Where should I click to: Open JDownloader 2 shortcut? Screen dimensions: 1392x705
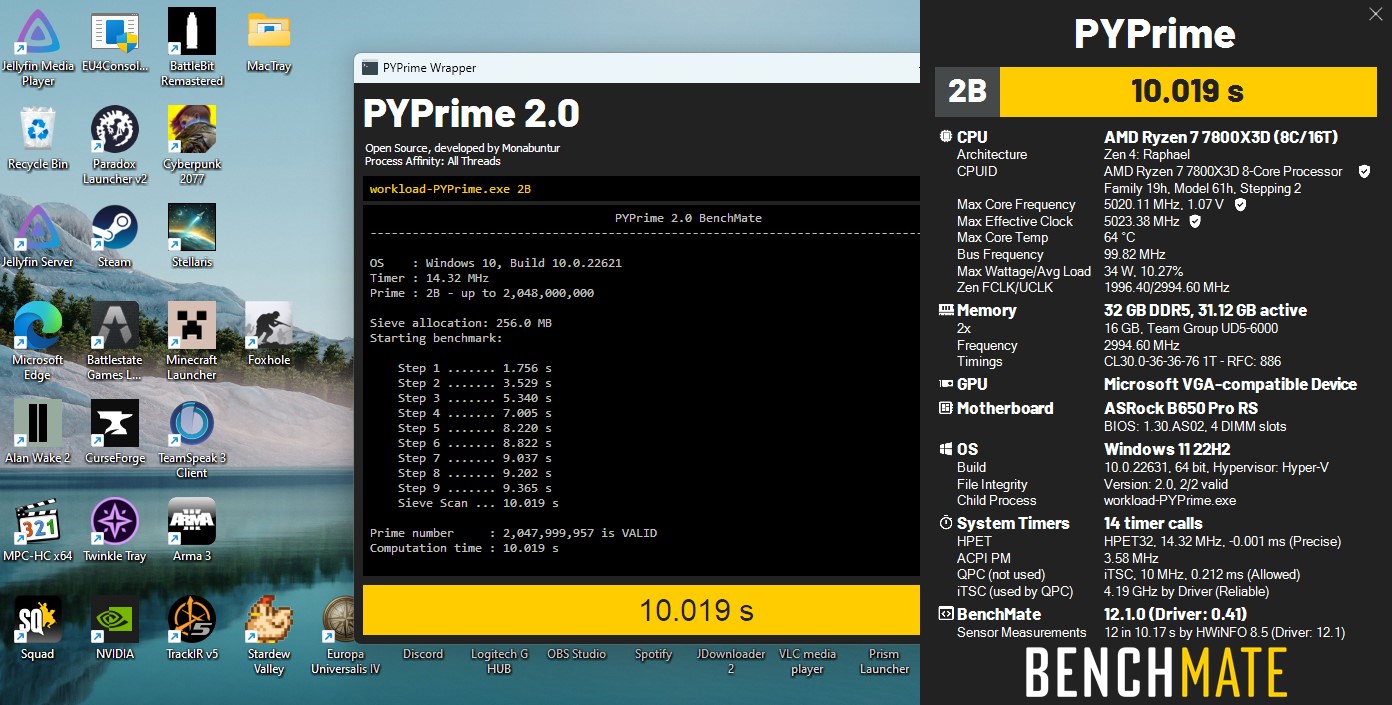click(x=730, y=660)
